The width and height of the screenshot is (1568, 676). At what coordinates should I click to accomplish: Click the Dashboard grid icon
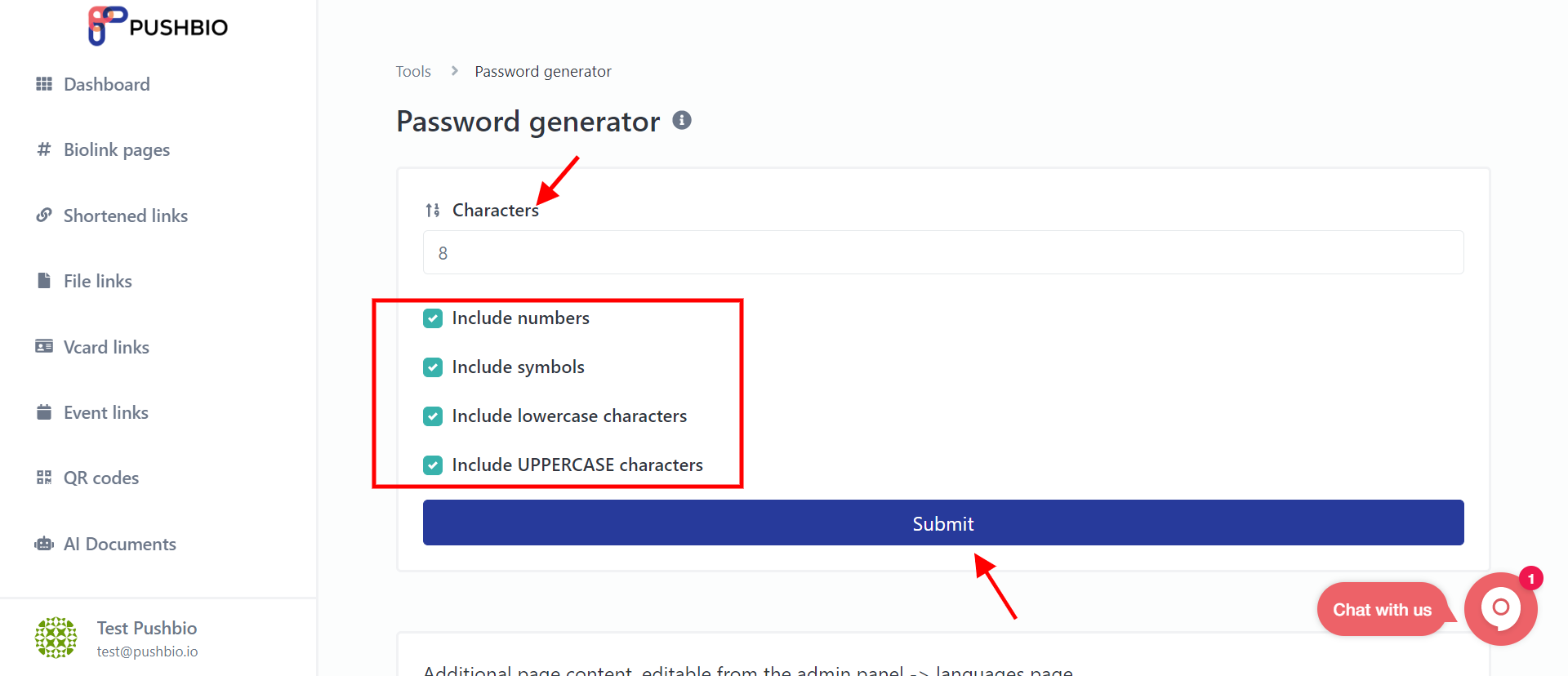tap(44, 84)
